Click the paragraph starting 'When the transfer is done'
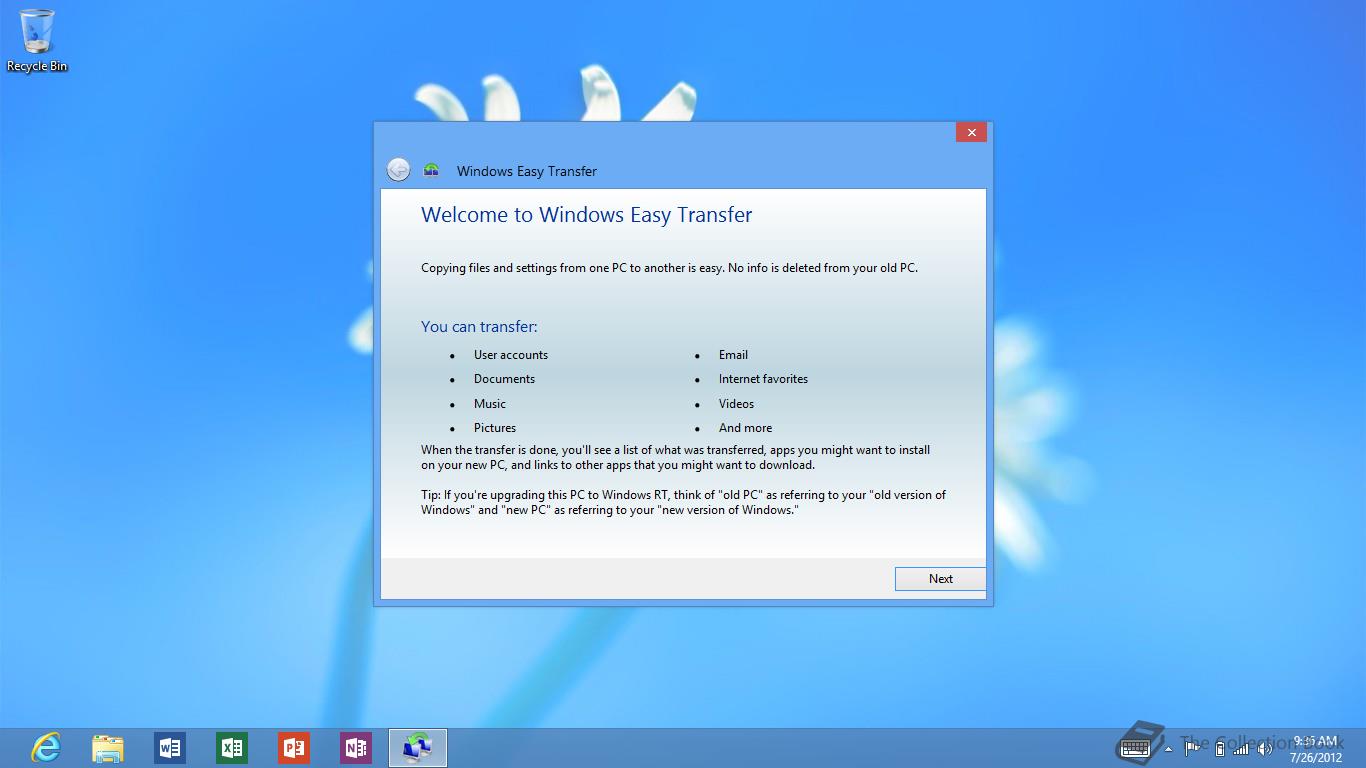 [x=675, y=458]
